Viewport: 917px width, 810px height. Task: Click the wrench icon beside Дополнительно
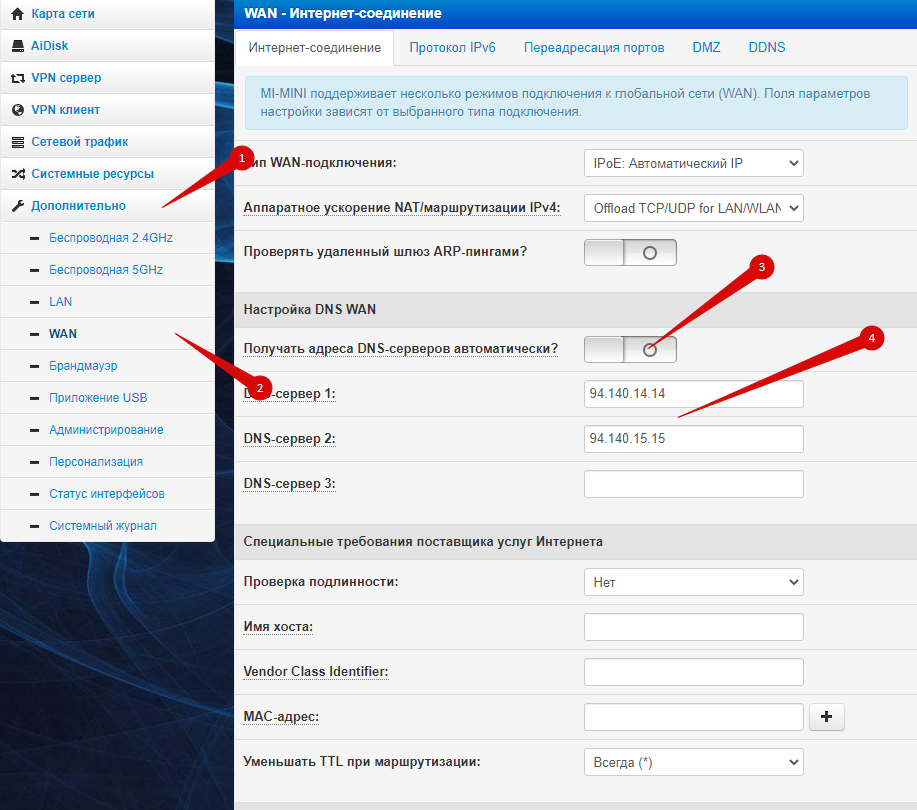pyautogui.click(x=18, y=206)
